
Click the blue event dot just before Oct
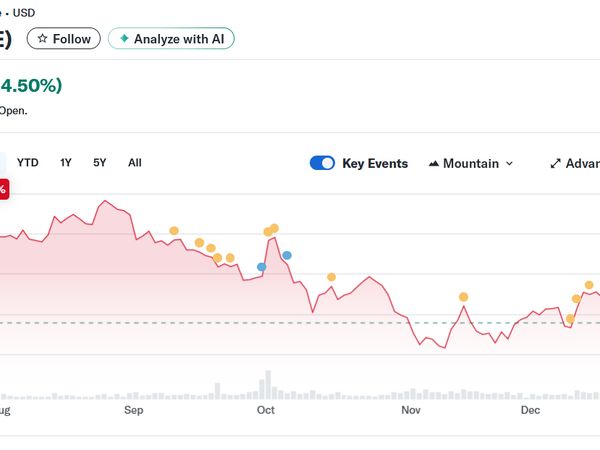262,267
